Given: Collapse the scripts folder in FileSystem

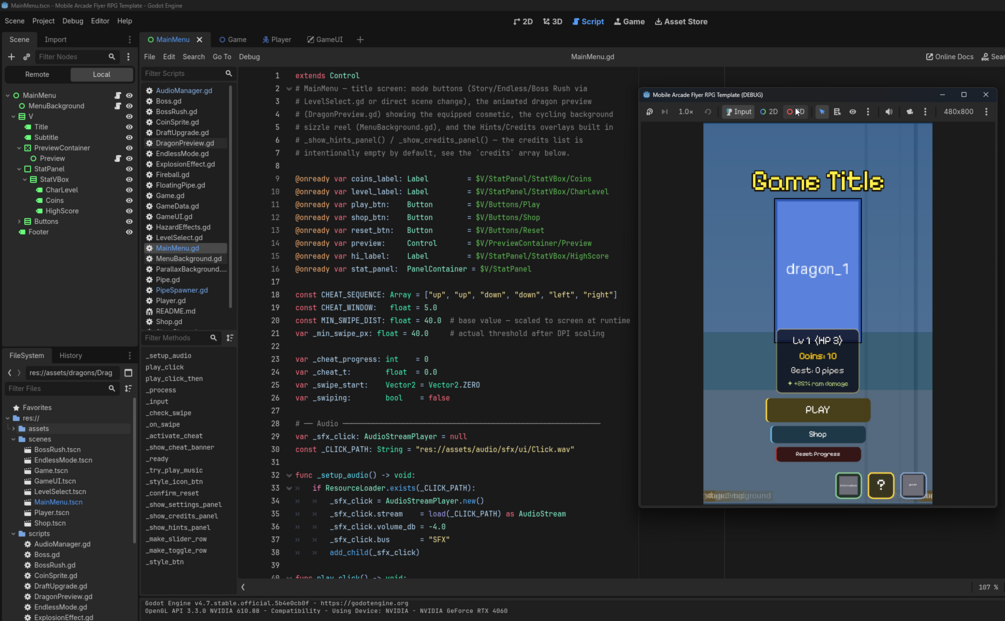Looking at the screenshot, I should coord(13,533).
